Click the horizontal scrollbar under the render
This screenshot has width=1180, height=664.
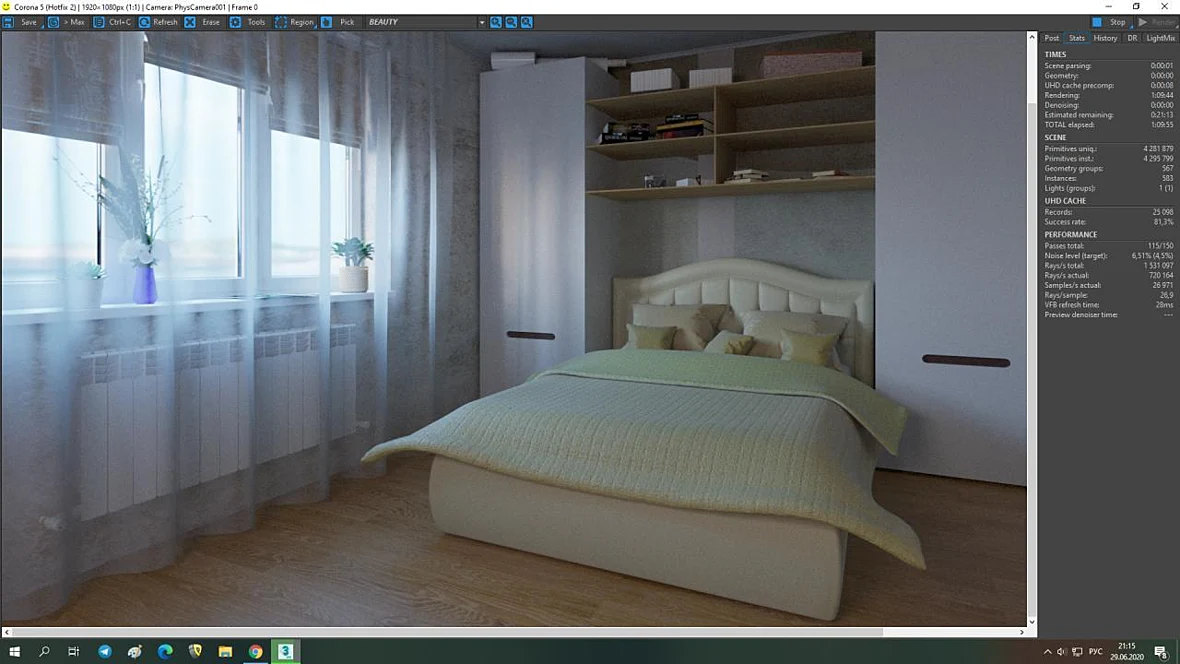(x=447, y=632)
